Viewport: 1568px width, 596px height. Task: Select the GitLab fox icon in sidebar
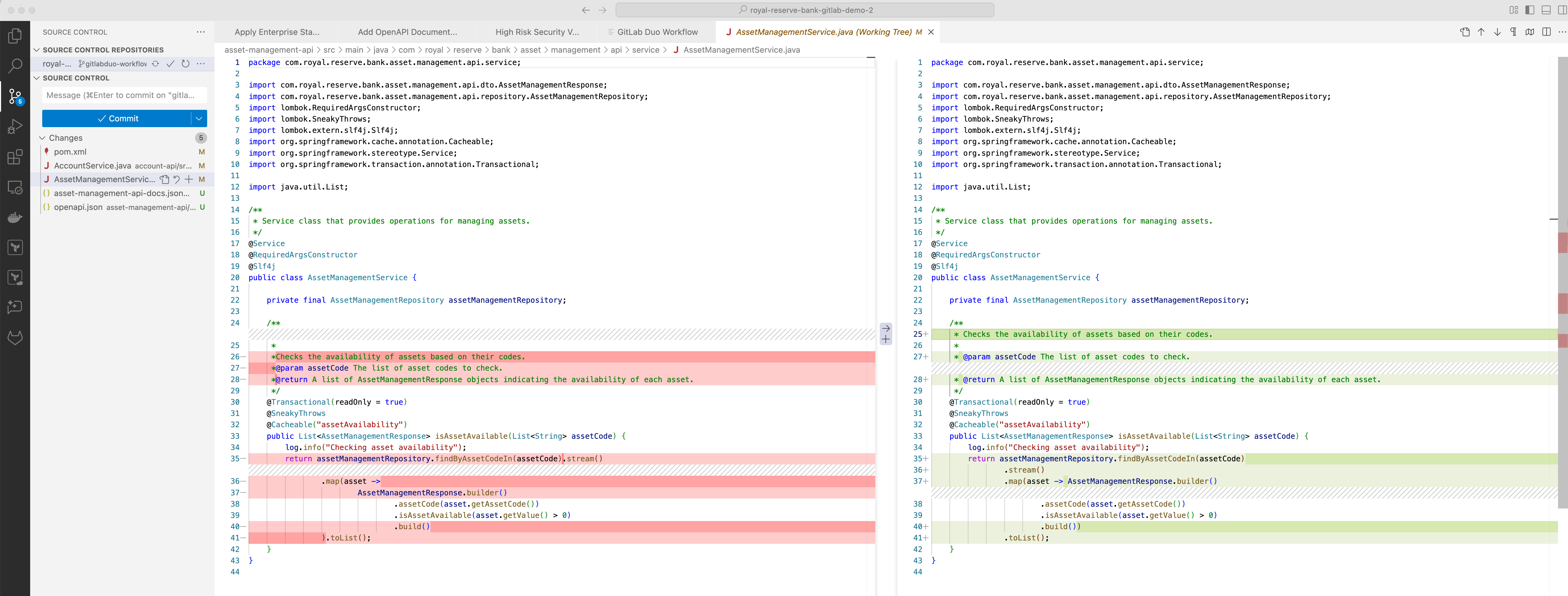[x=15, y=338]
